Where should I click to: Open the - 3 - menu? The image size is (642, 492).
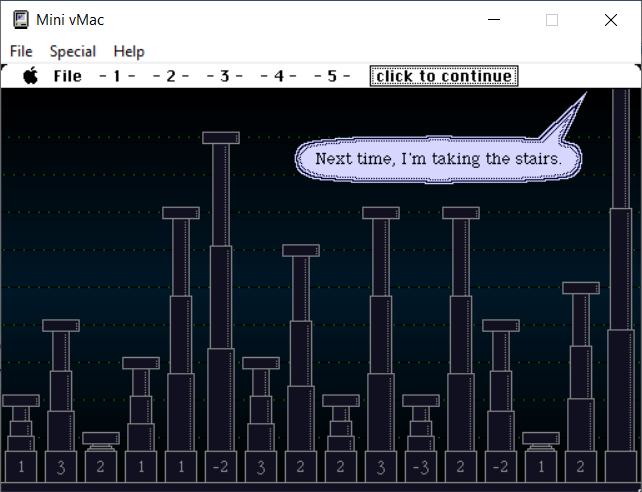[x=224, y=76]
